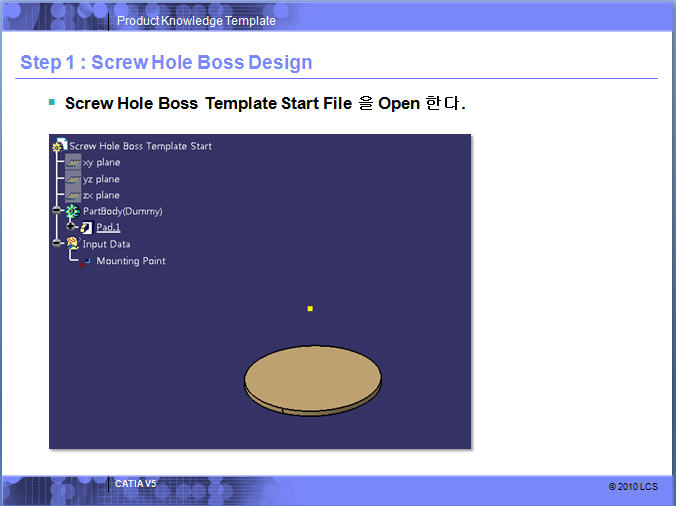Viewport: 676px width, 506px height.
Task: Click the Screw Hole Boss Template Start root icon
Action: [59, 145]
